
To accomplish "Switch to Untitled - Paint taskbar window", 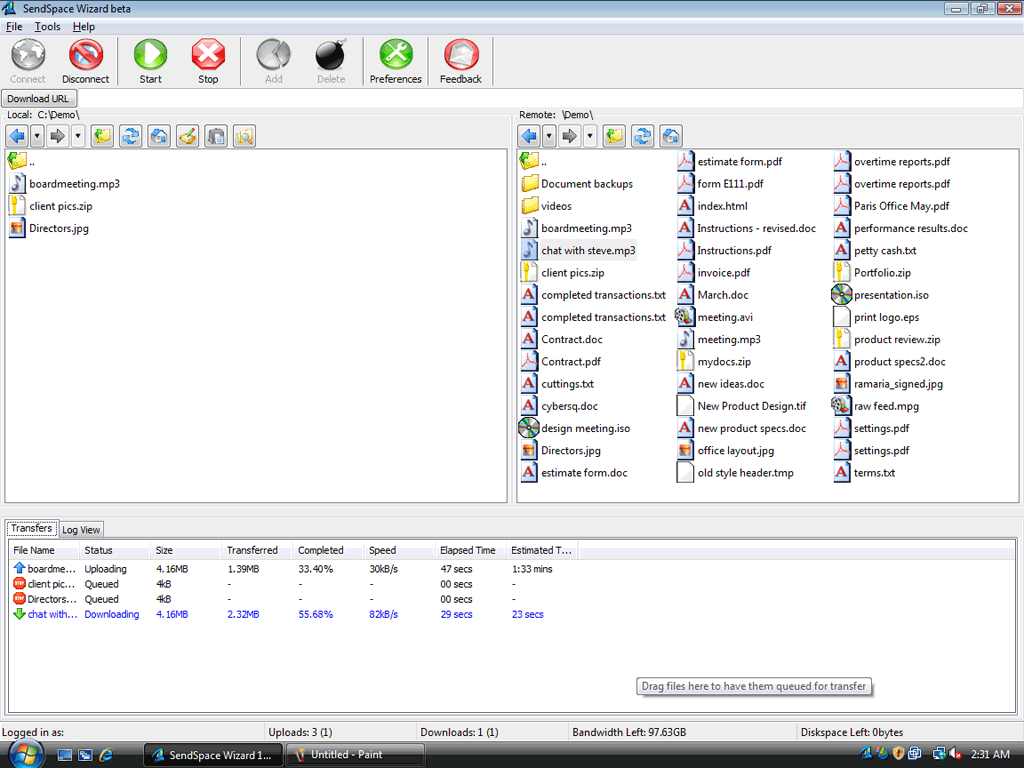I will point(356,755).
